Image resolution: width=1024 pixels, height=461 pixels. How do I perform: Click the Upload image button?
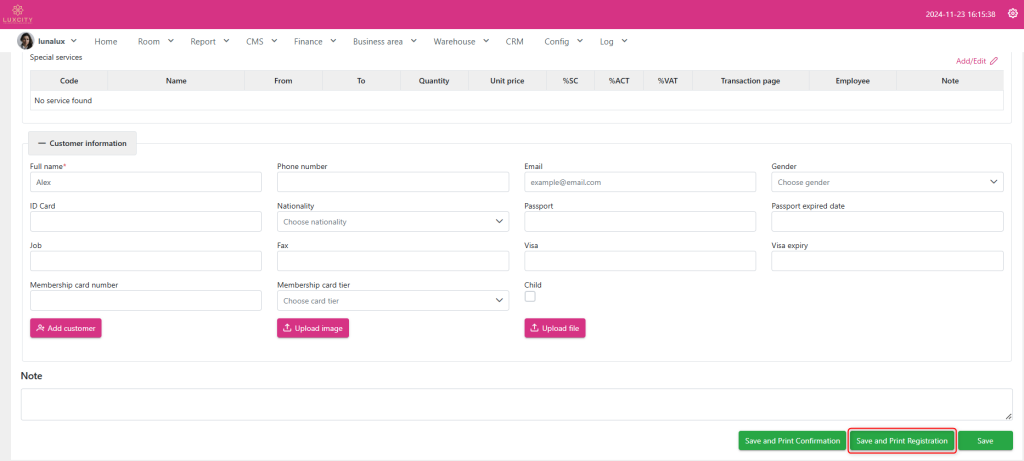pos(313,328)
